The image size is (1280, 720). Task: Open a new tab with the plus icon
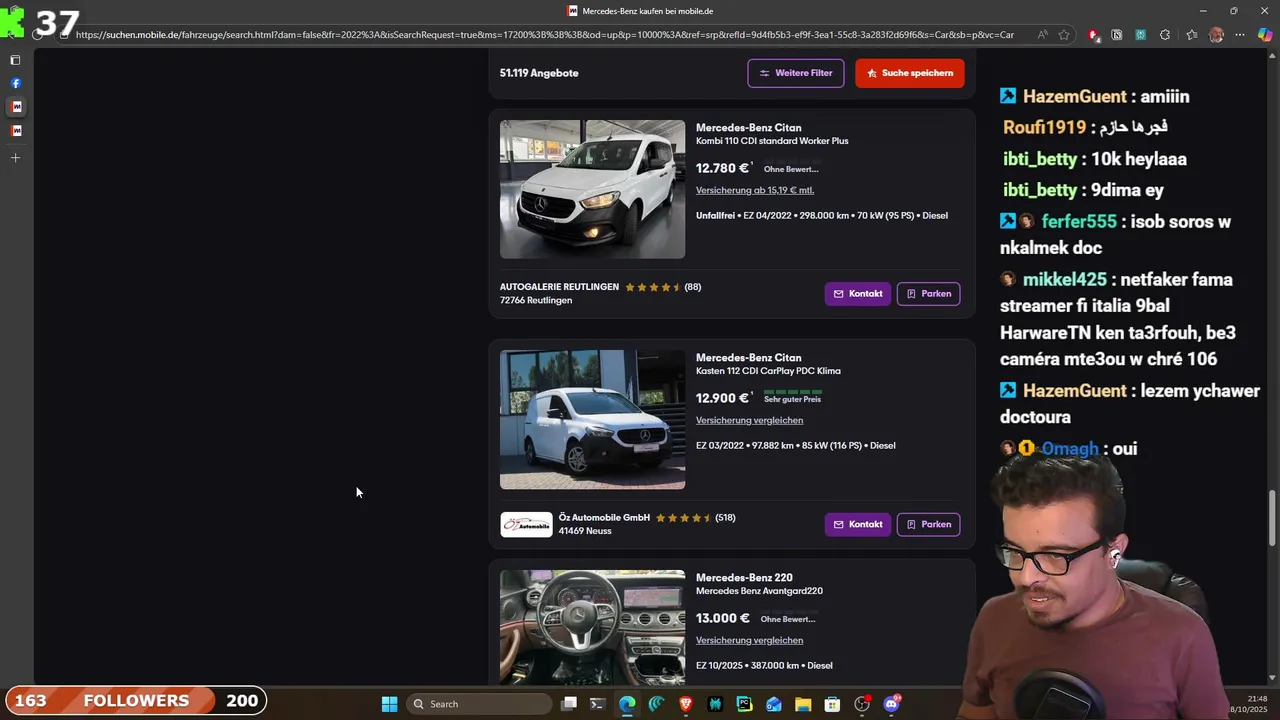point(15,158)
